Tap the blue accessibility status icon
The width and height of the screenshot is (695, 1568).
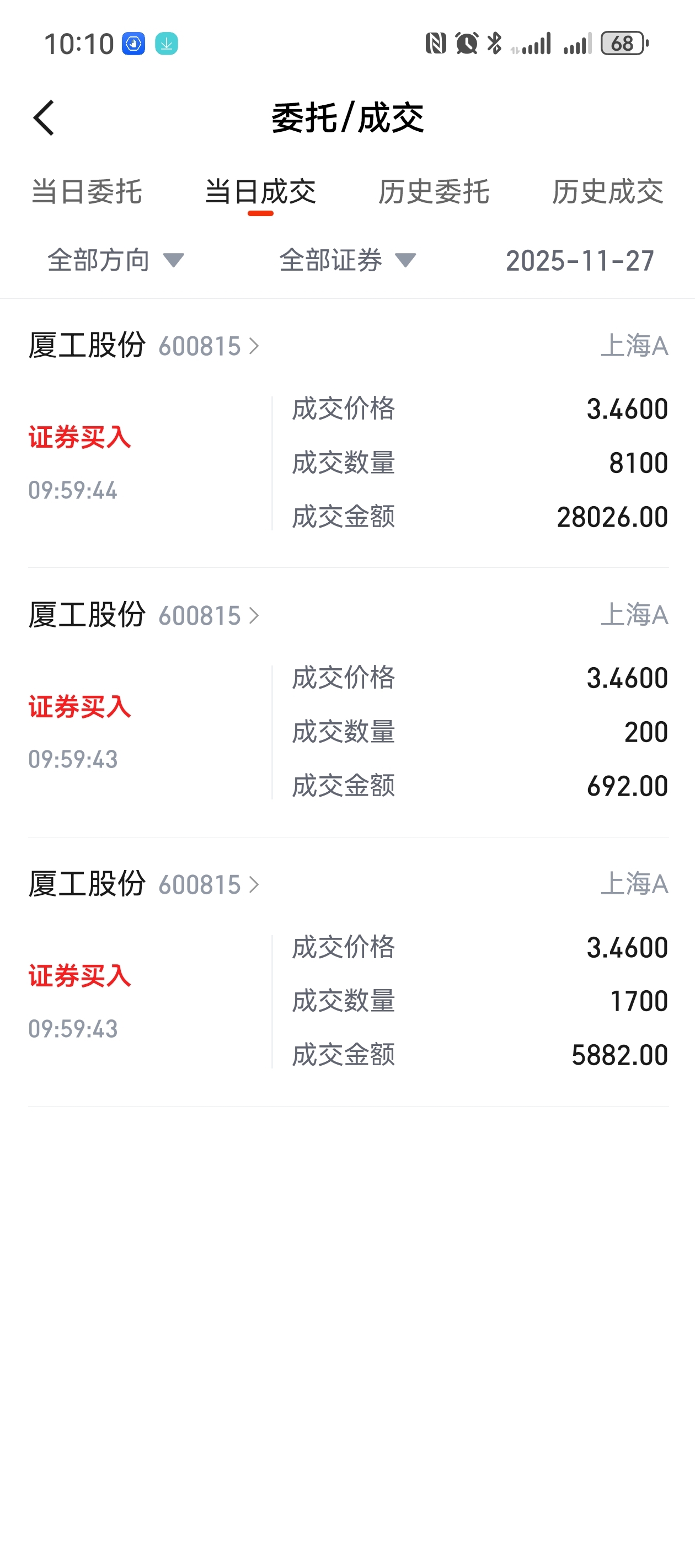pyautogui.click(x=133, y=44)
